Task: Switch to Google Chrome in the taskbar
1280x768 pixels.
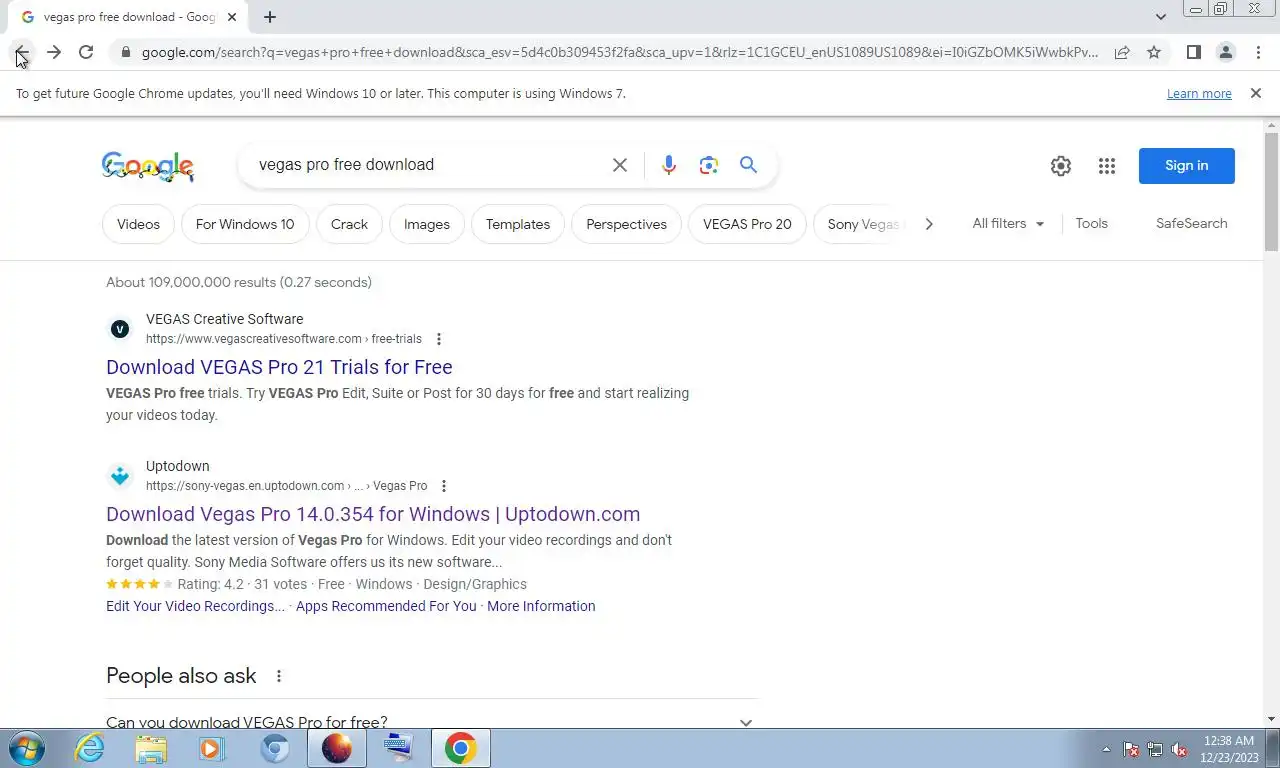Action: point(461,749)
